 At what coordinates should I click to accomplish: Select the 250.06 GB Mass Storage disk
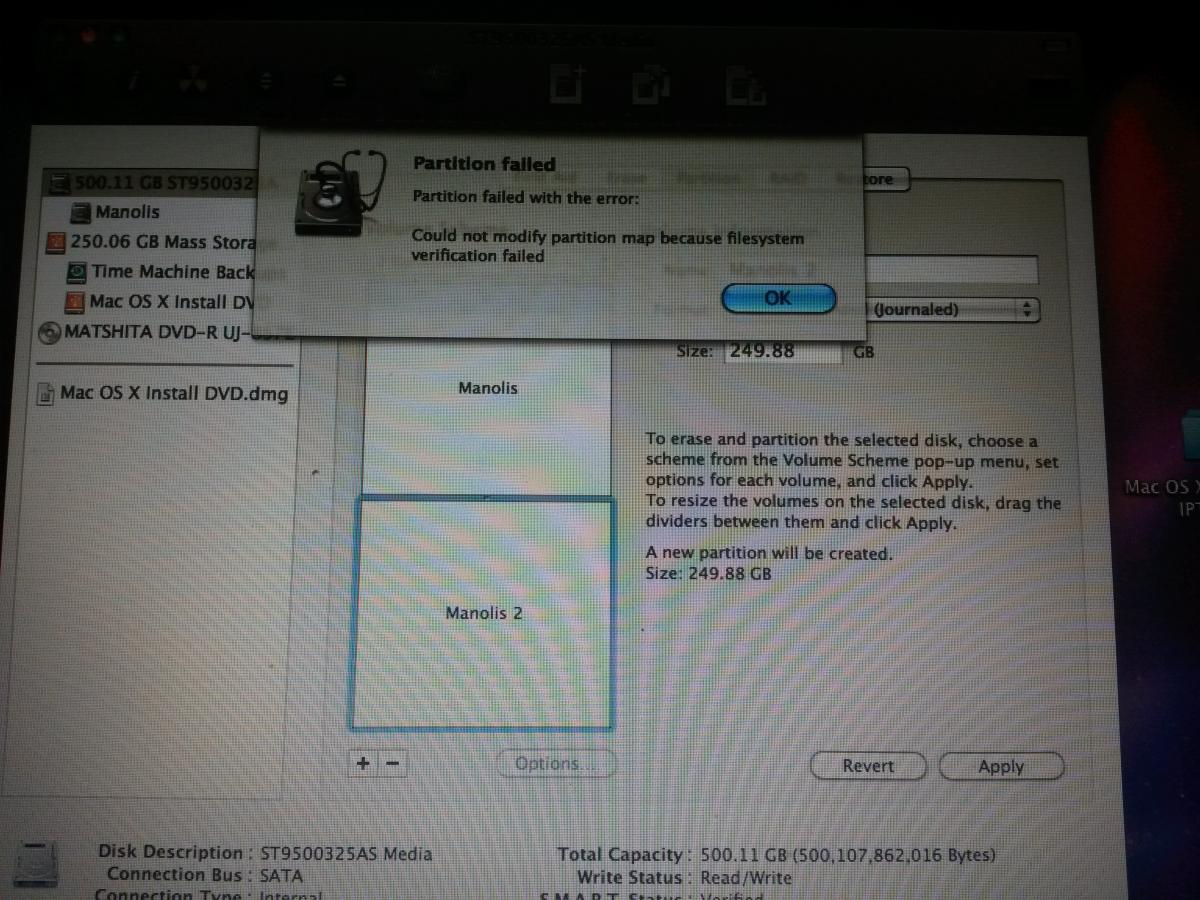coord(152,242)
